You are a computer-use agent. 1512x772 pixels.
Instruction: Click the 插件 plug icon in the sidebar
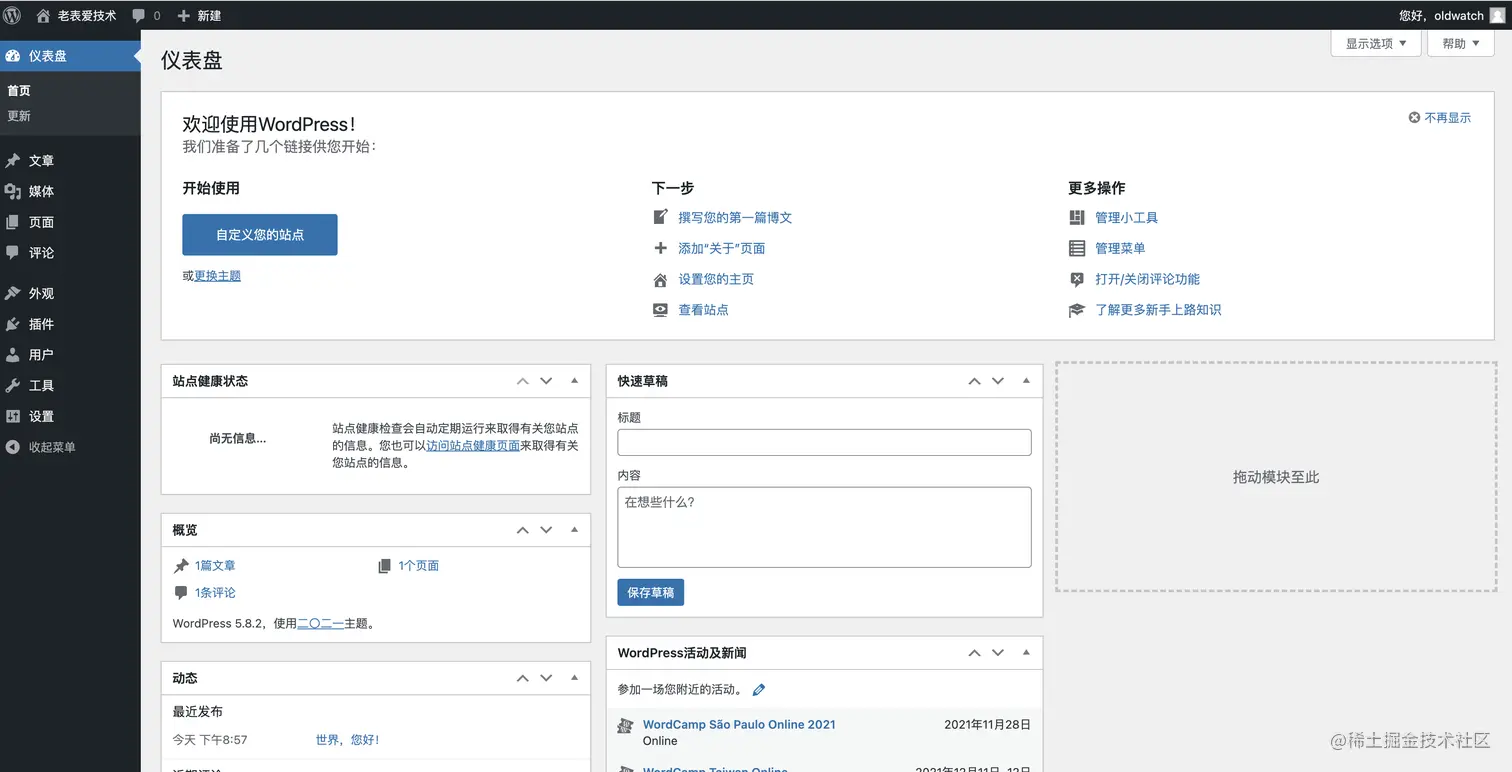pos(13,324)
